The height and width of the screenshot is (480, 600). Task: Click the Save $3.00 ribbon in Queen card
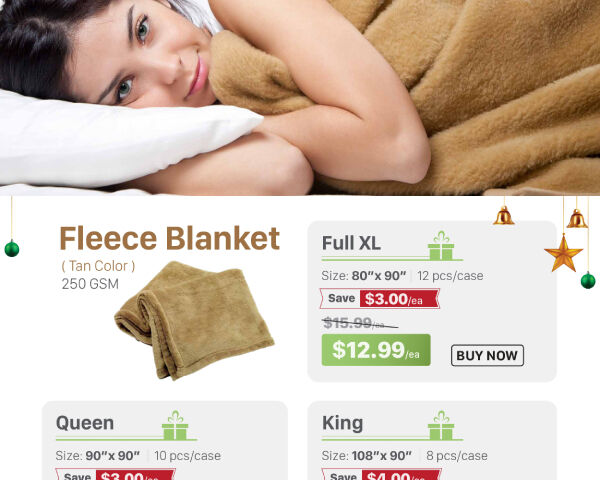coord(116,475)
